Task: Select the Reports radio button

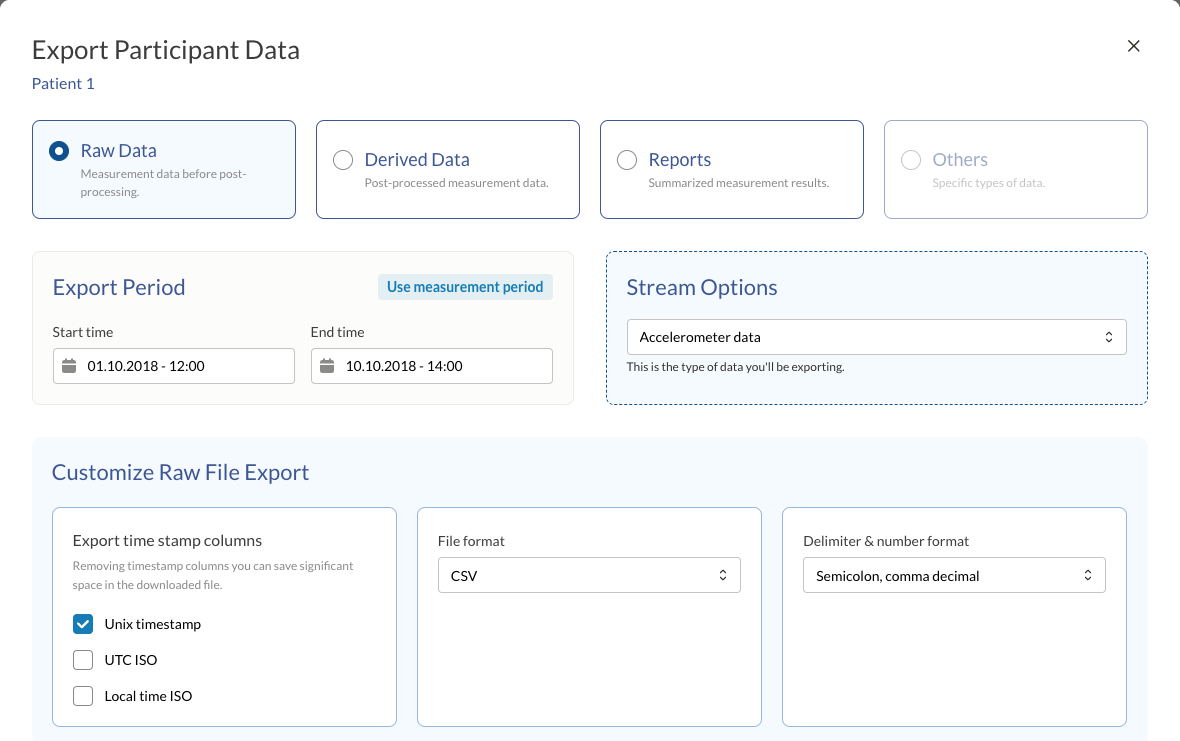Action: click(x=627, y=160)
